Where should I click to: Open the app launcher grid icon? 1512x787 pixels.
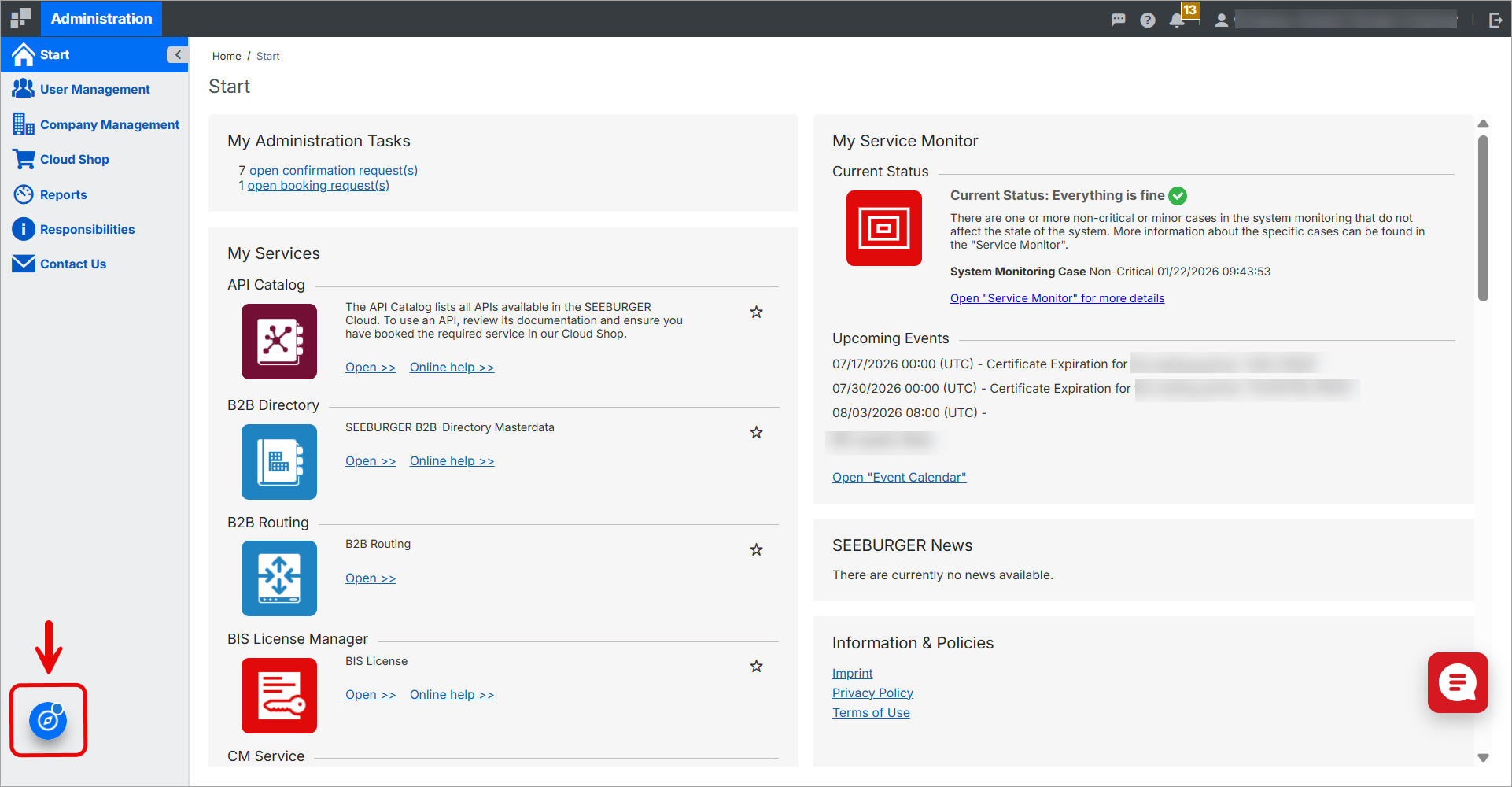tap(21, 18)
